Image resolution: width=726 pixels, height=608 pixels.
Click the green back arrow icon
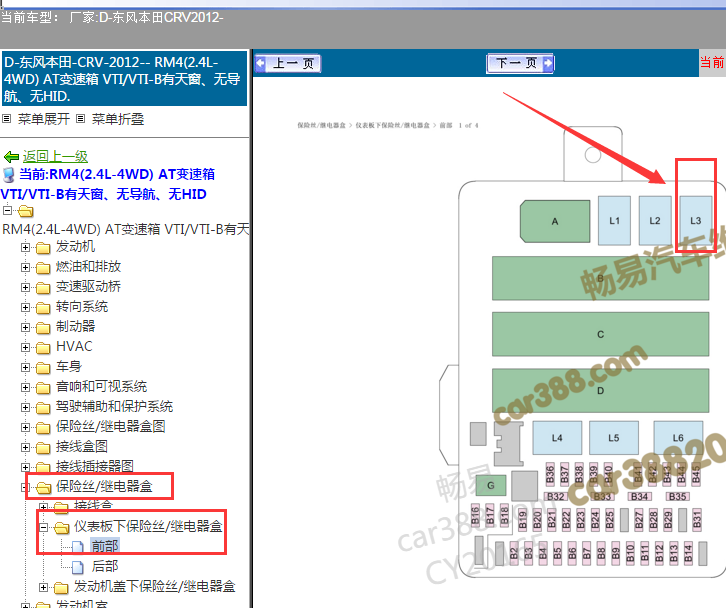click(11, 157)
